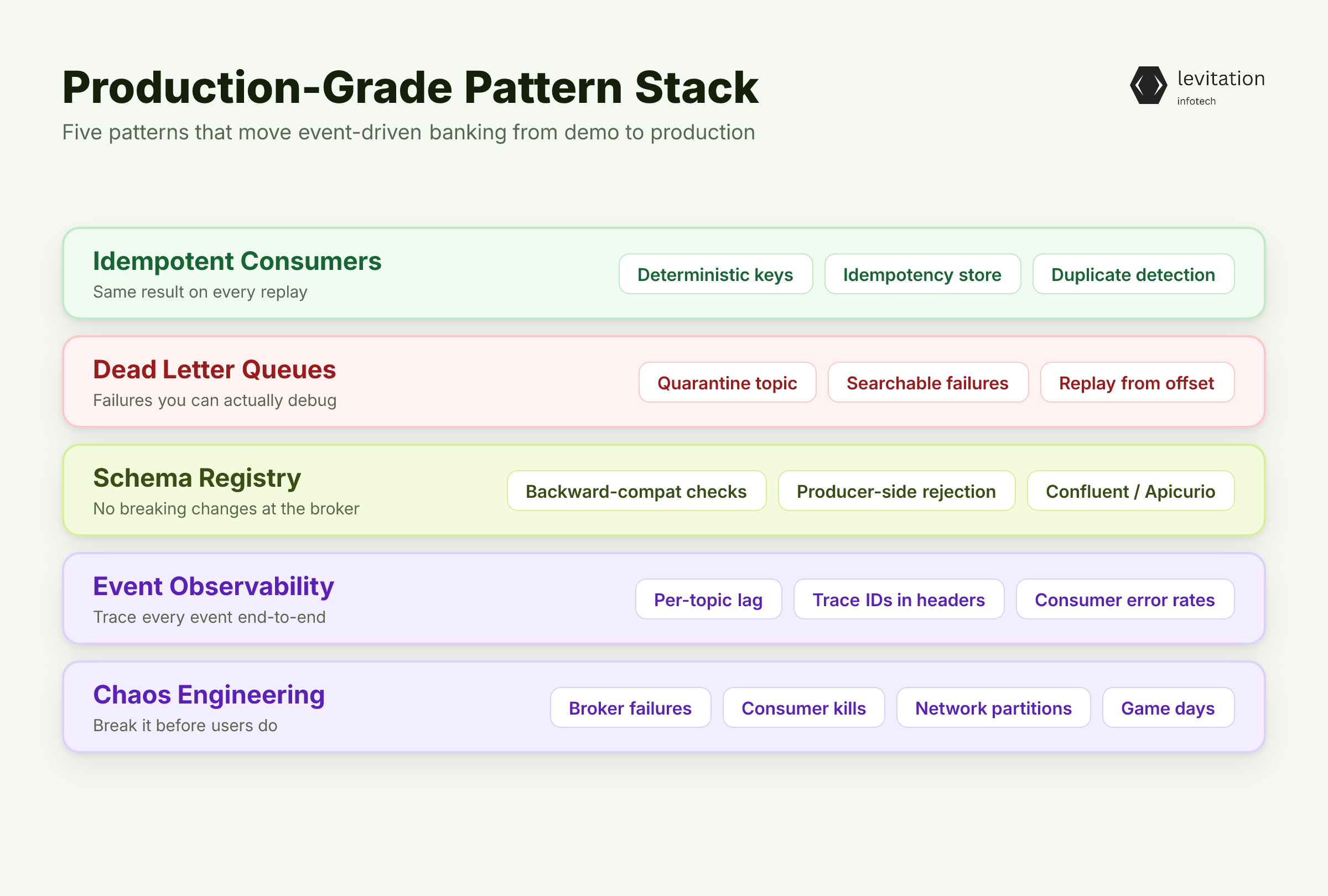Click the Levitation hexagon logo icon
This screenshot has width=1328, height=896.
(1149, 85)
